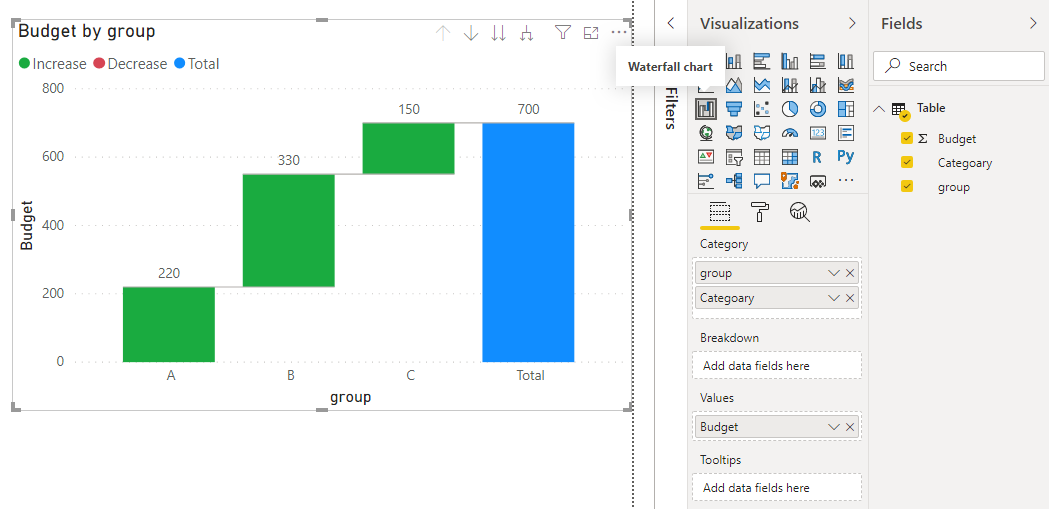
Task: Select the Gauge visual
Action: tap(790, 132)
